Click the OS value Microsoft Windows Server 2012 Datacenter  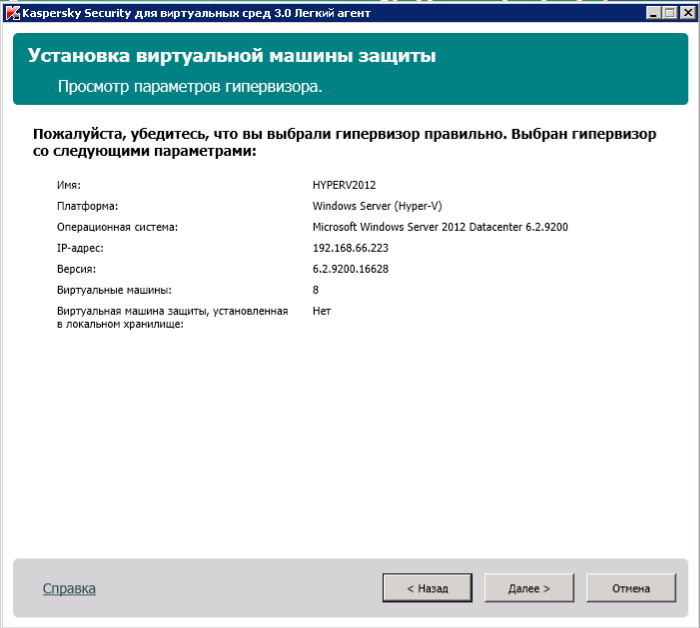click(440, 227)
